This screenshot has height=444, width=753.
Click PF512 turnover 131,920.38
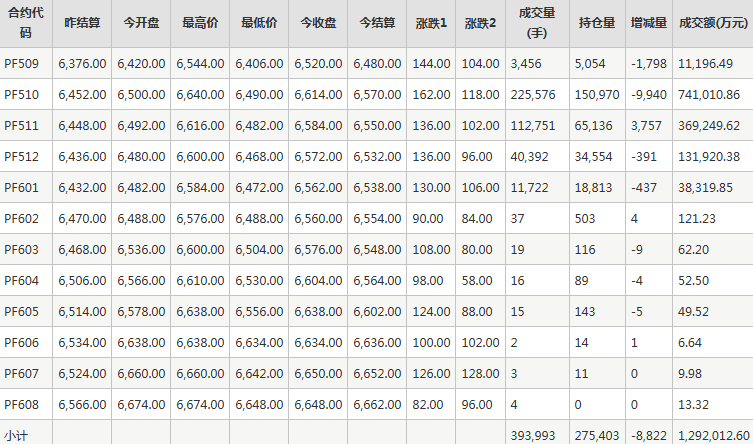tap(709, 156)
